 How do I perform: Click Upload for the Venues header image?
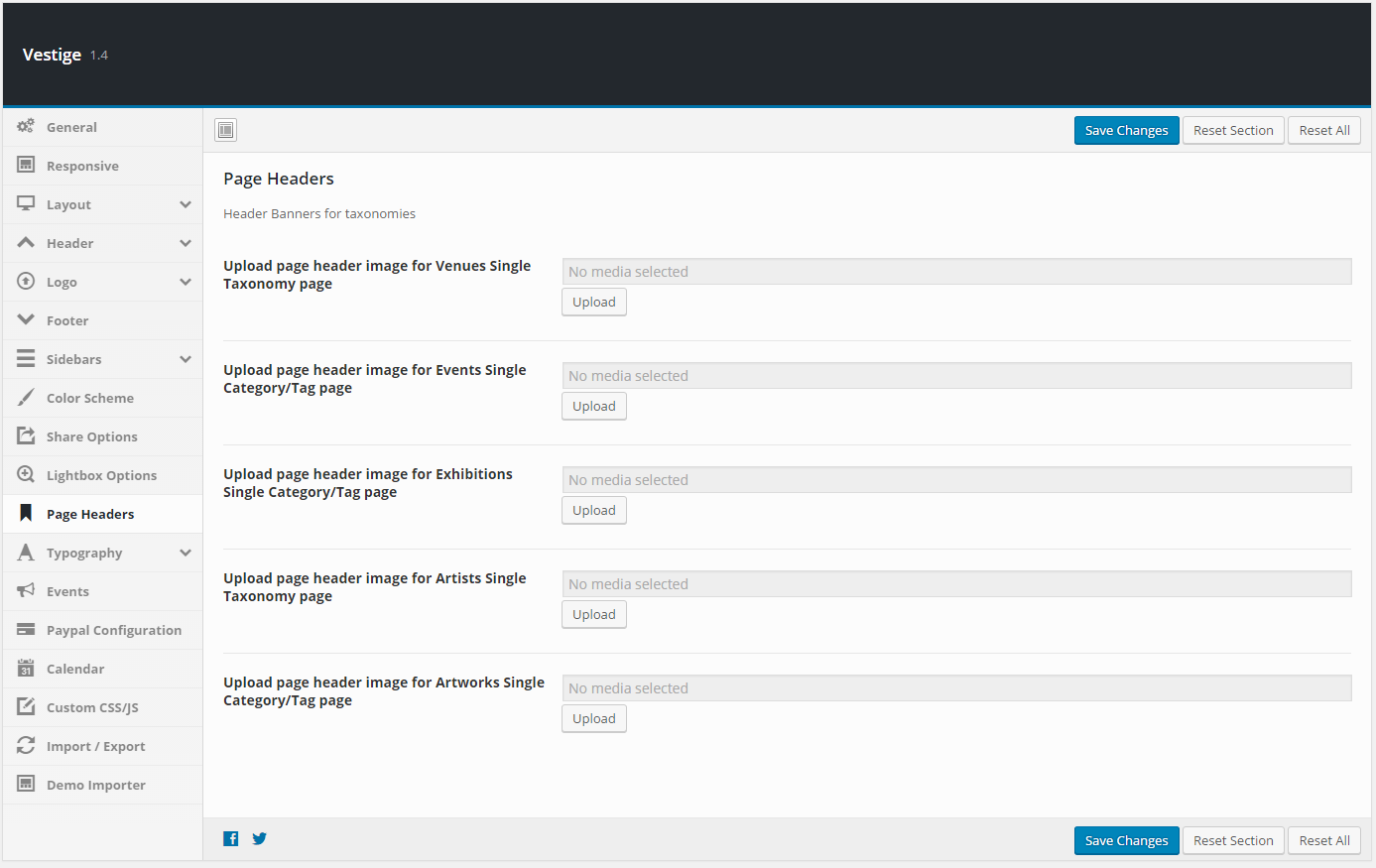click(594, 302)
